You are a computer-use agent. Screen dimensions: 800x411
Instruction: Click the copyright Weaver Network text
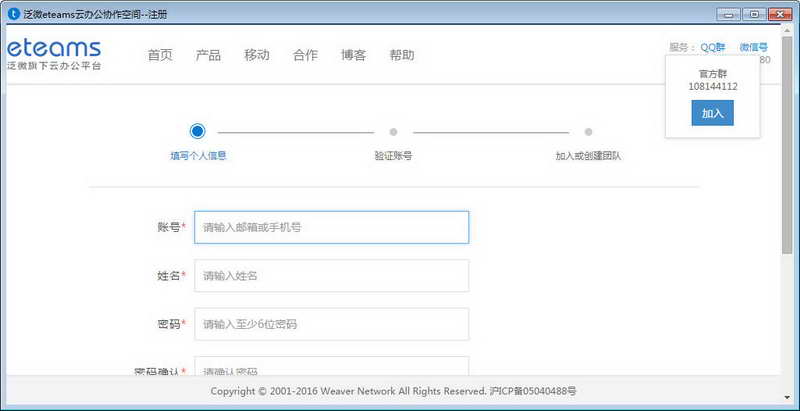click(x=393, y=392)
